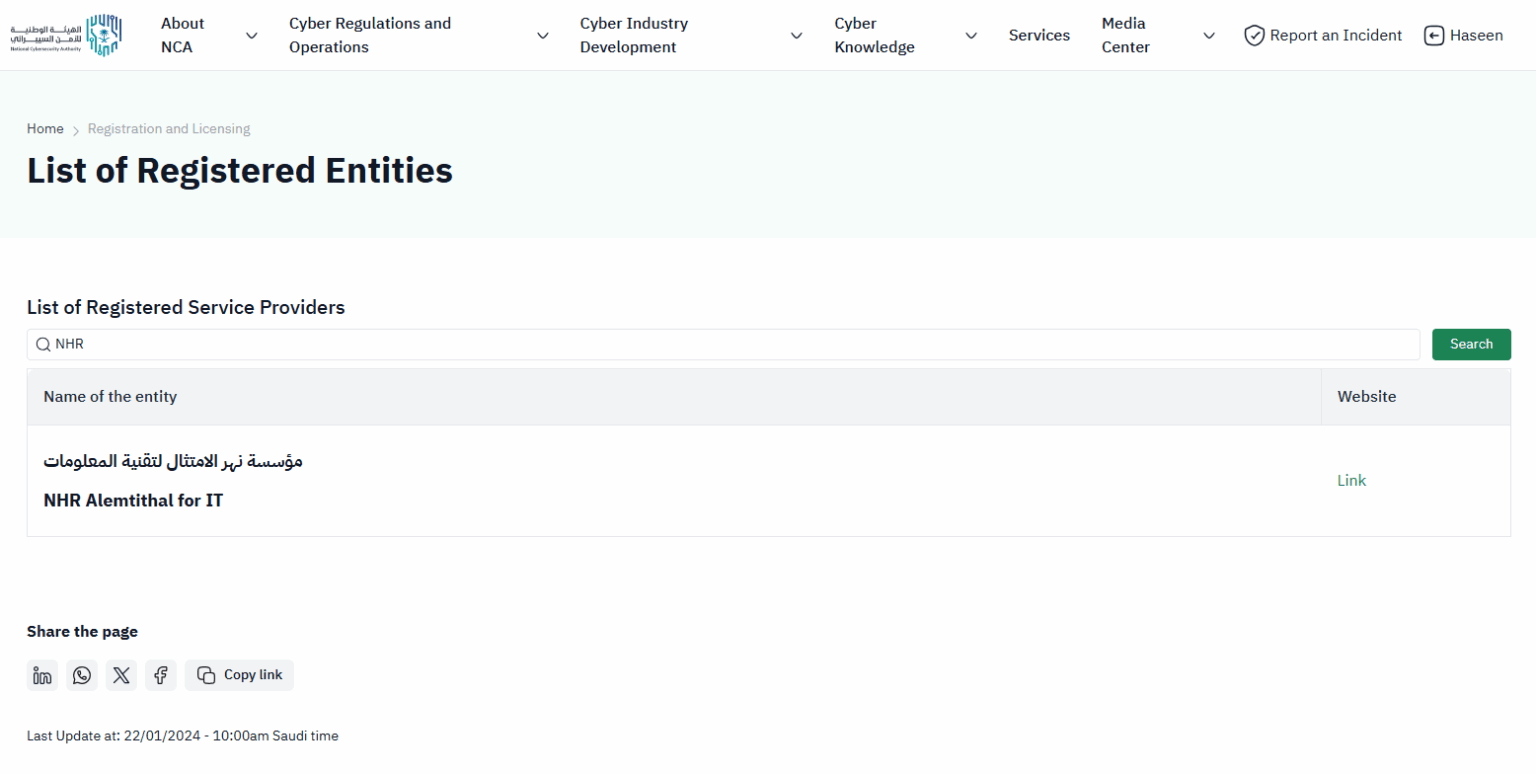Open the Services menu item
Image resolution: width=1536 pixels, height=774 pixels.
point(1039,35)
